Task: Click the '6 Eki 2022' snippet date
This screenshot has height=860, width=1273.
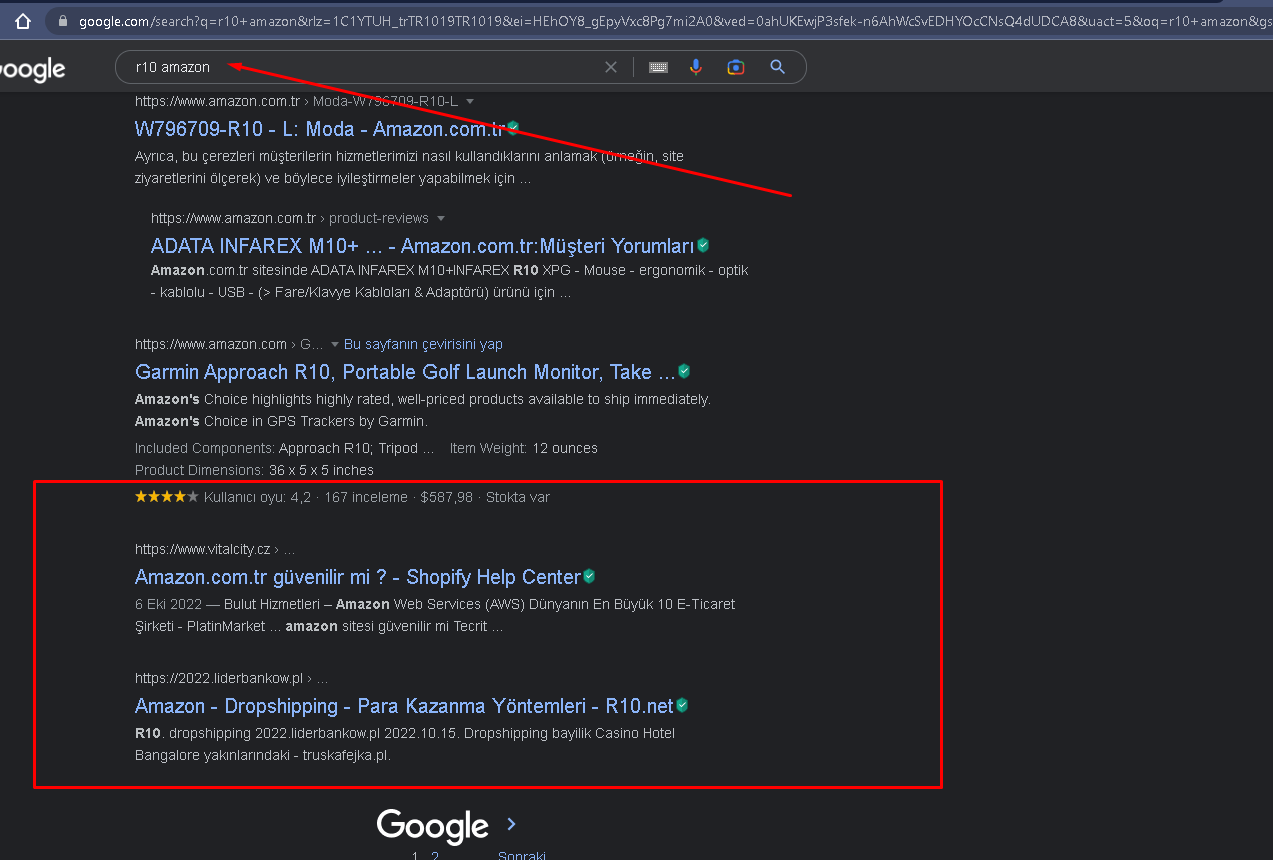Action: pos(168,604)
